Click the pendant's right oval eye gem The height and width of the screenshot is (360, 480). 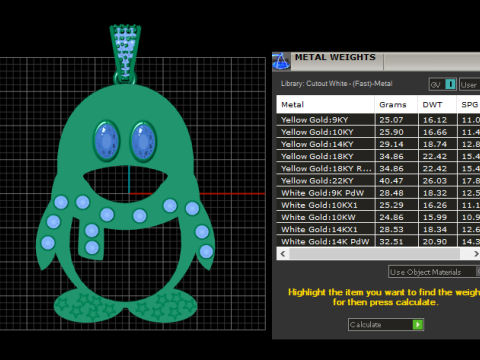point(143,141)
